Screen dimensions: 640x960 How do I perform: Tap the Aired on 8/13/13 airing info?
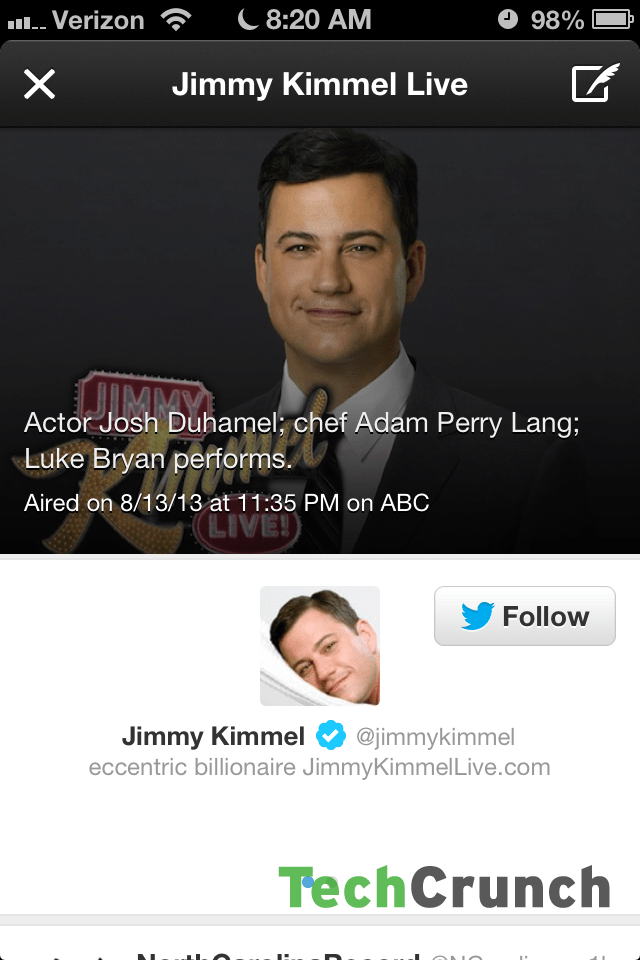tap(227, 503)
